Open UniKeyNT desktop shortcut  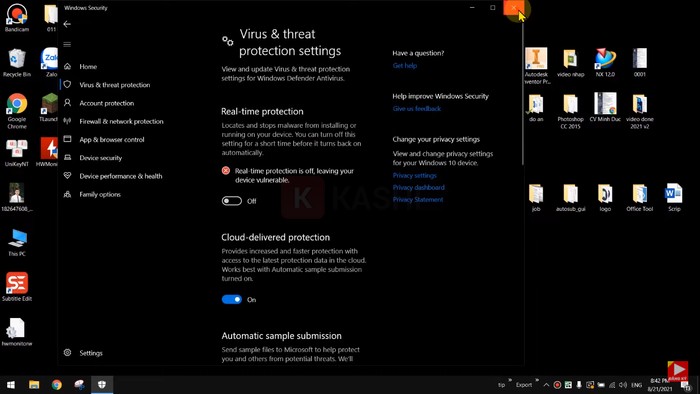coord(17,153)
